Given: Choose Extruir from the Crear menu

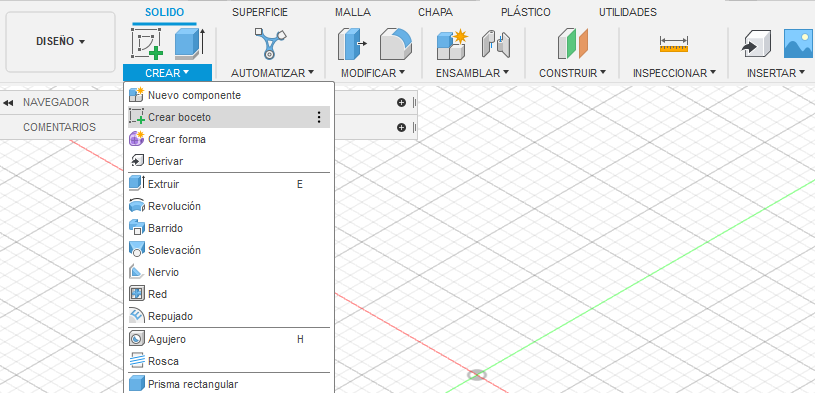Looking at the screenshot, I should [229, 184].
